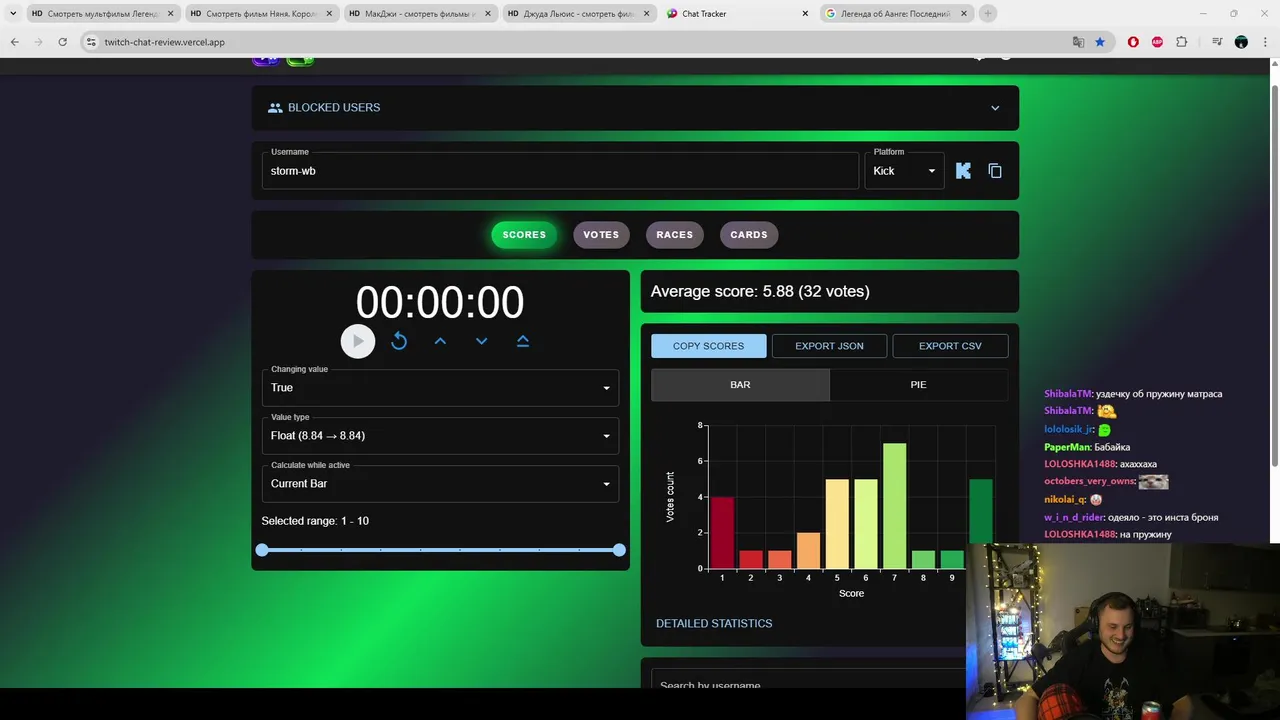This screenshot has height=720, width=1280.
Task: Open the Chrome three-dot menu
Action: [x=1266, y=42]
